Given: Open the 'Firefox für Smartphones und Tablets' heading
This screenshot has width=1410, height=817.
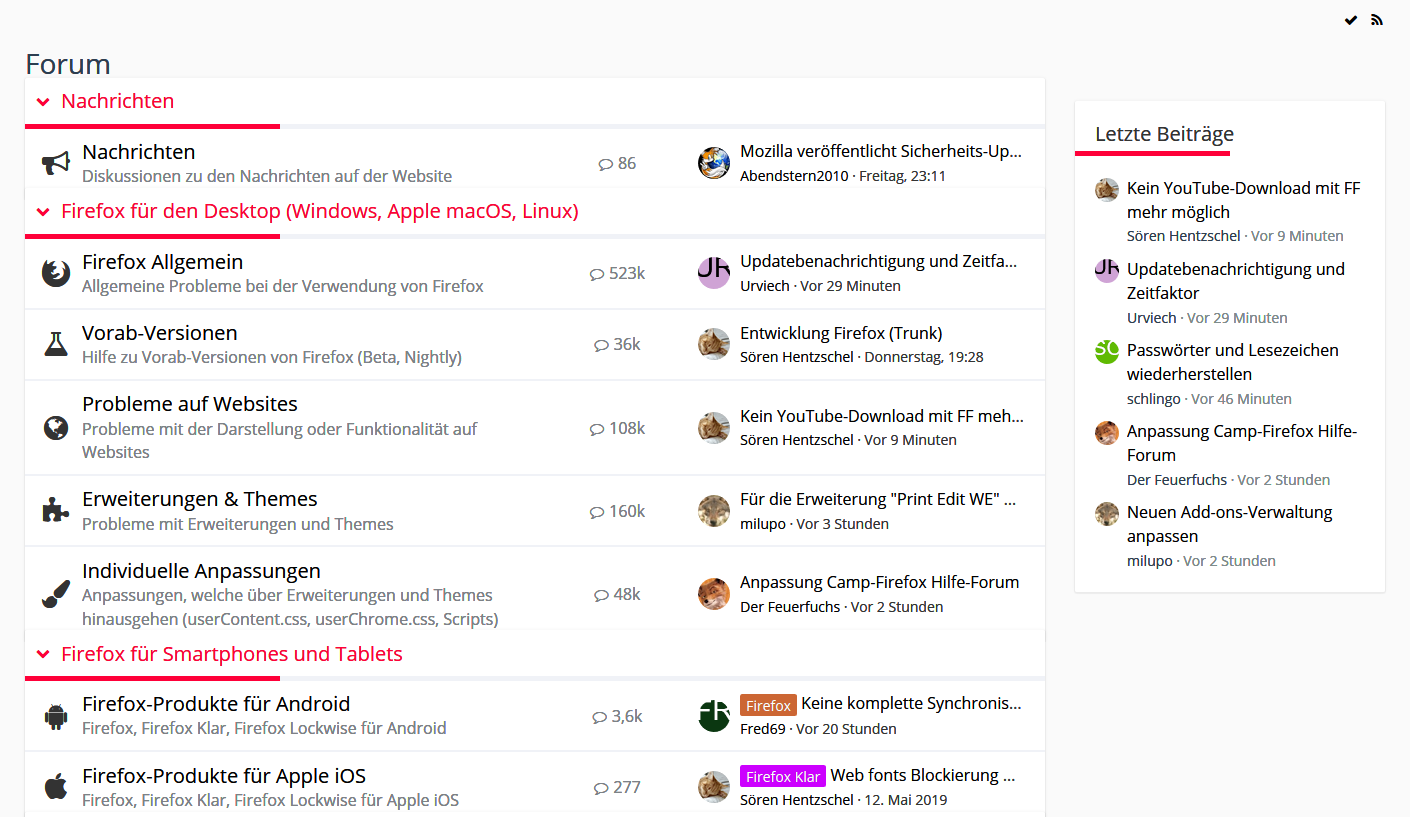Looking at the screenshot, I should [x=232, y=654].
